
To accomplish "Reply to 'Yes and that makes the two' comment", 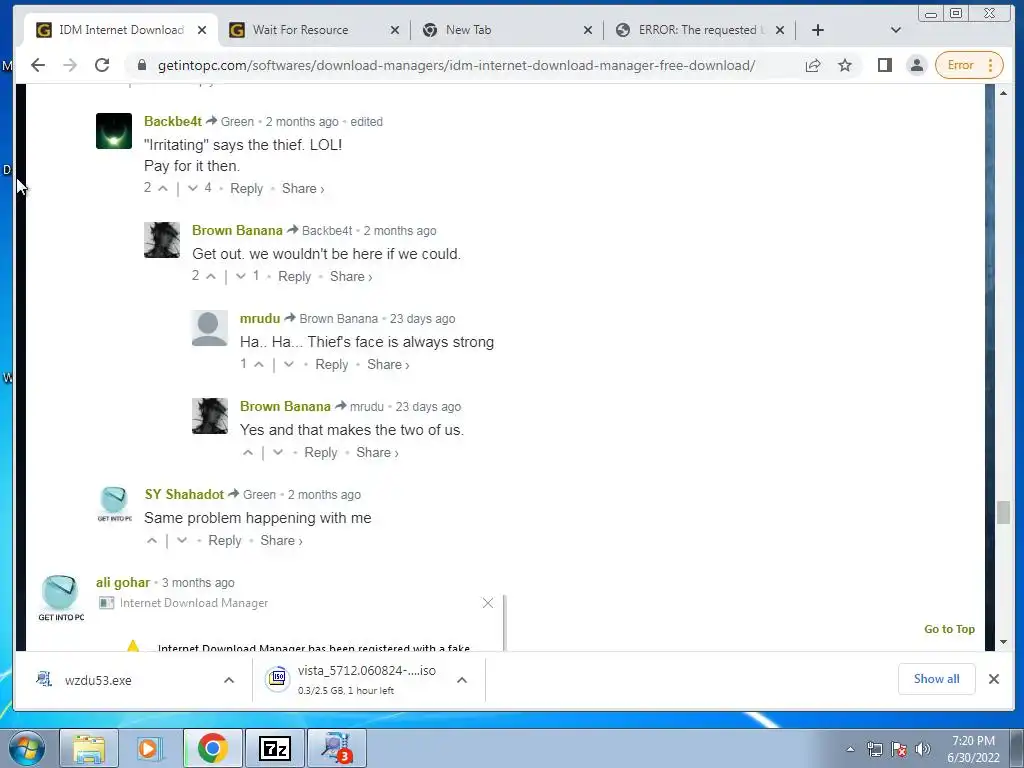I will point(321,453).
